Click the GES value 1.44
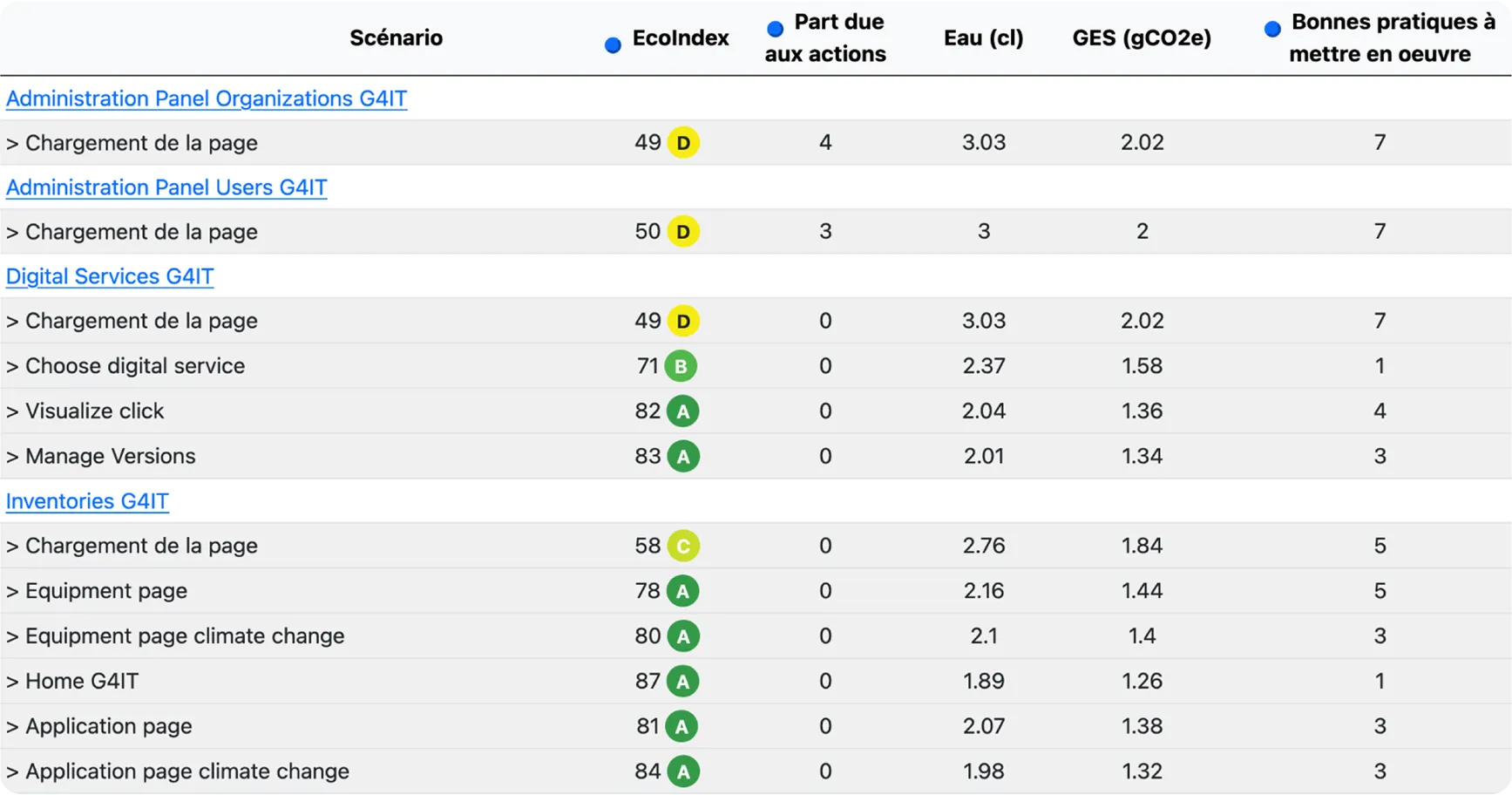 1142,591
